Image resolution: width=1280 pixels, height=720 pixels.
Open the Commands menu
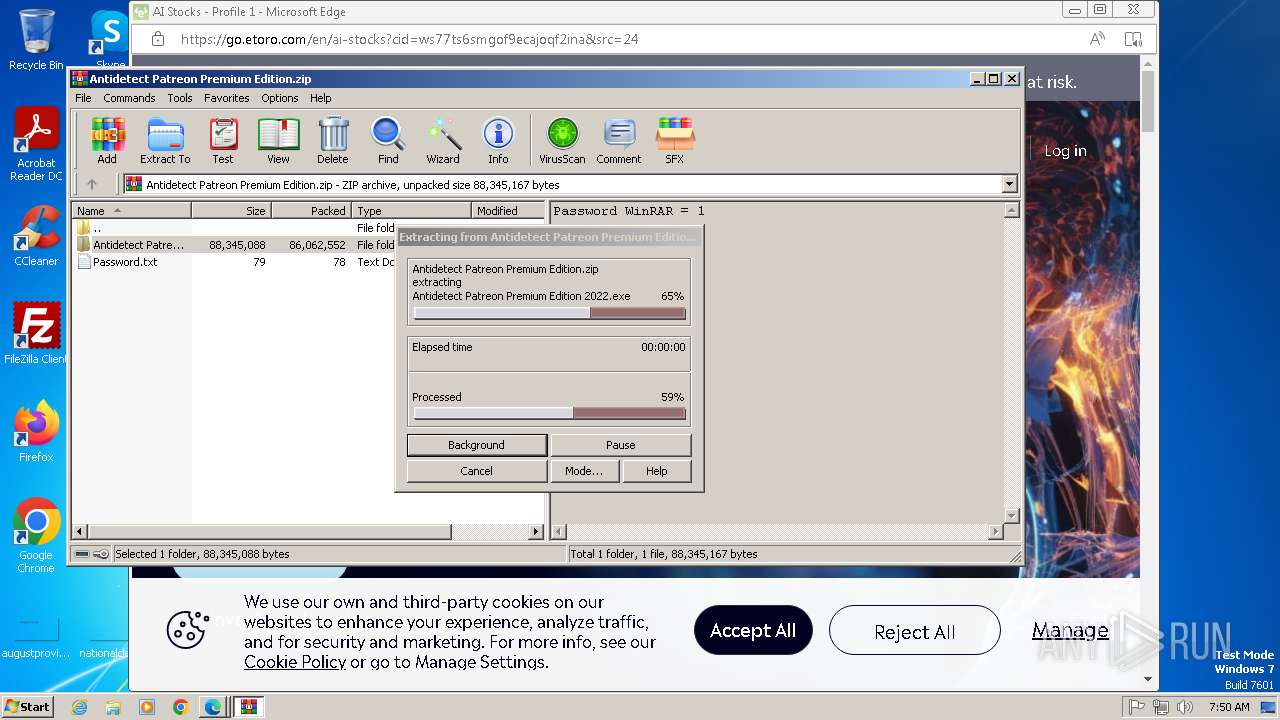click(129, 98)
